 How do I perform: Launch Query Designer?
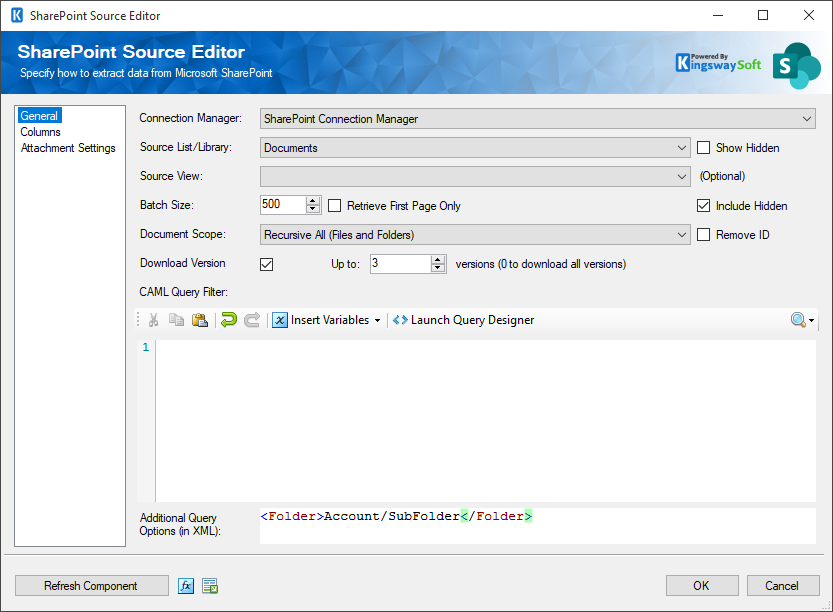click(x=463, y=320)
